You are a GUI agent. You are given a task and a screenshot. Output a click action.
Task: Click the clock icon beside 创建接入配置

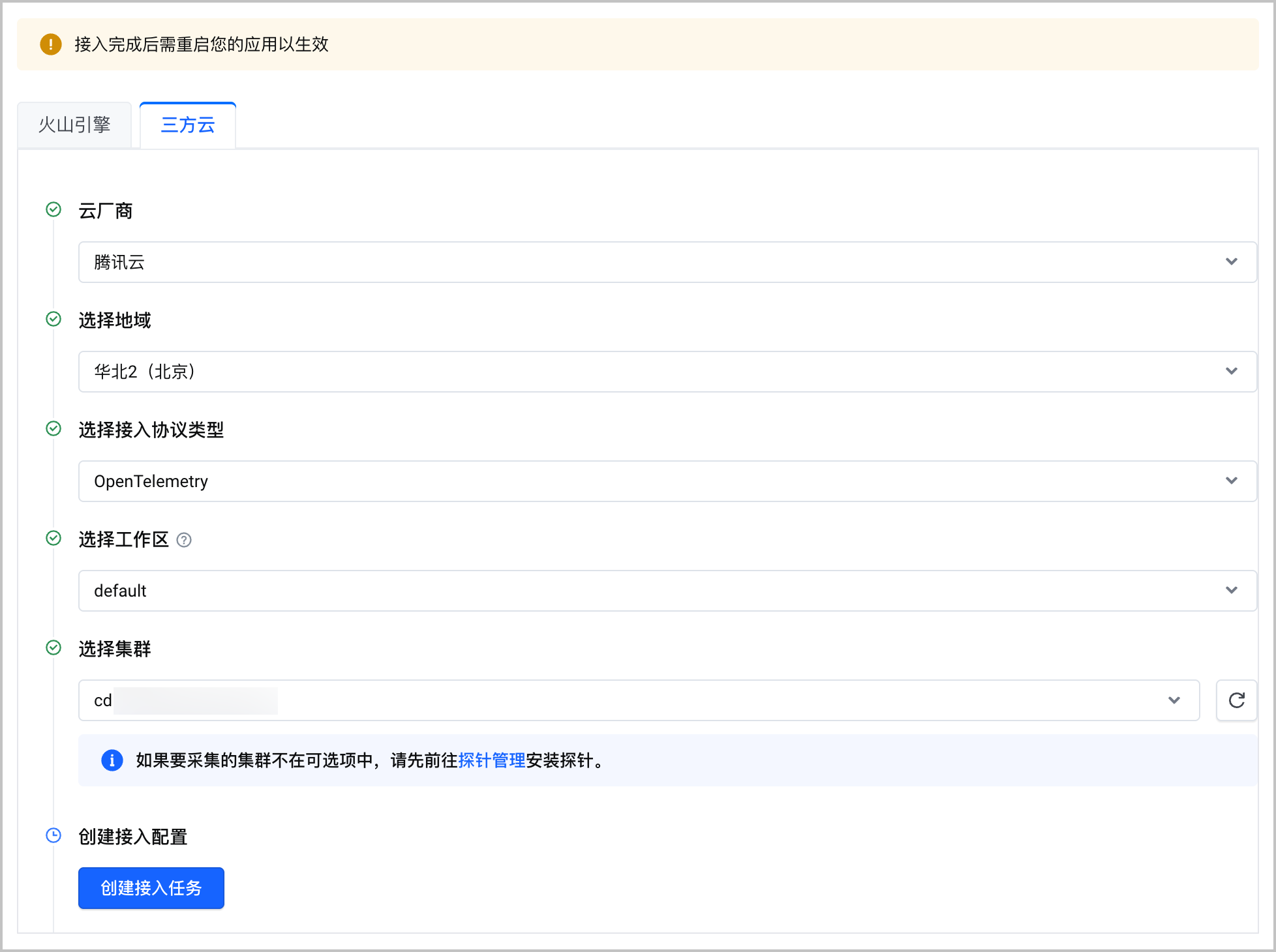click(53, 835)
